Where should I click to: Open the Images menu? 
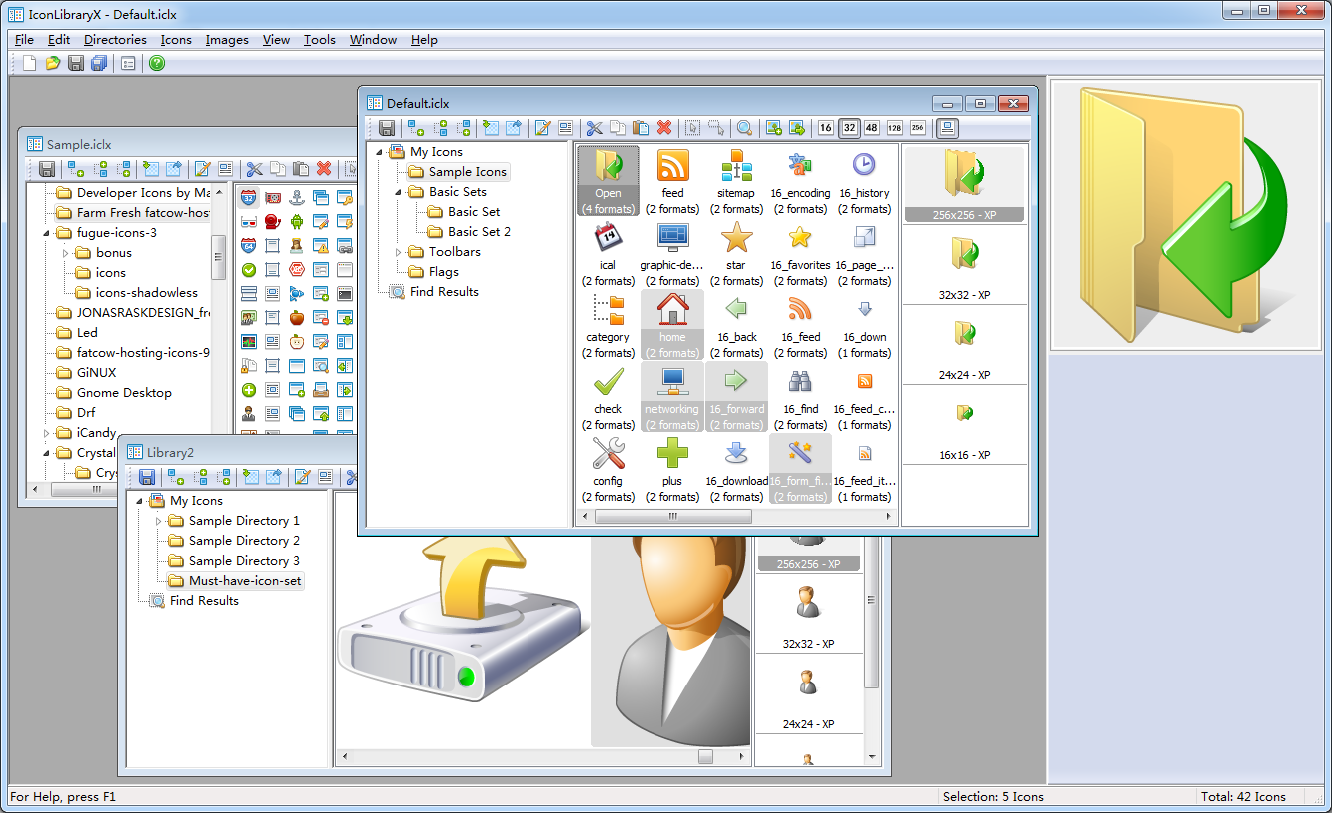point(227,40)
